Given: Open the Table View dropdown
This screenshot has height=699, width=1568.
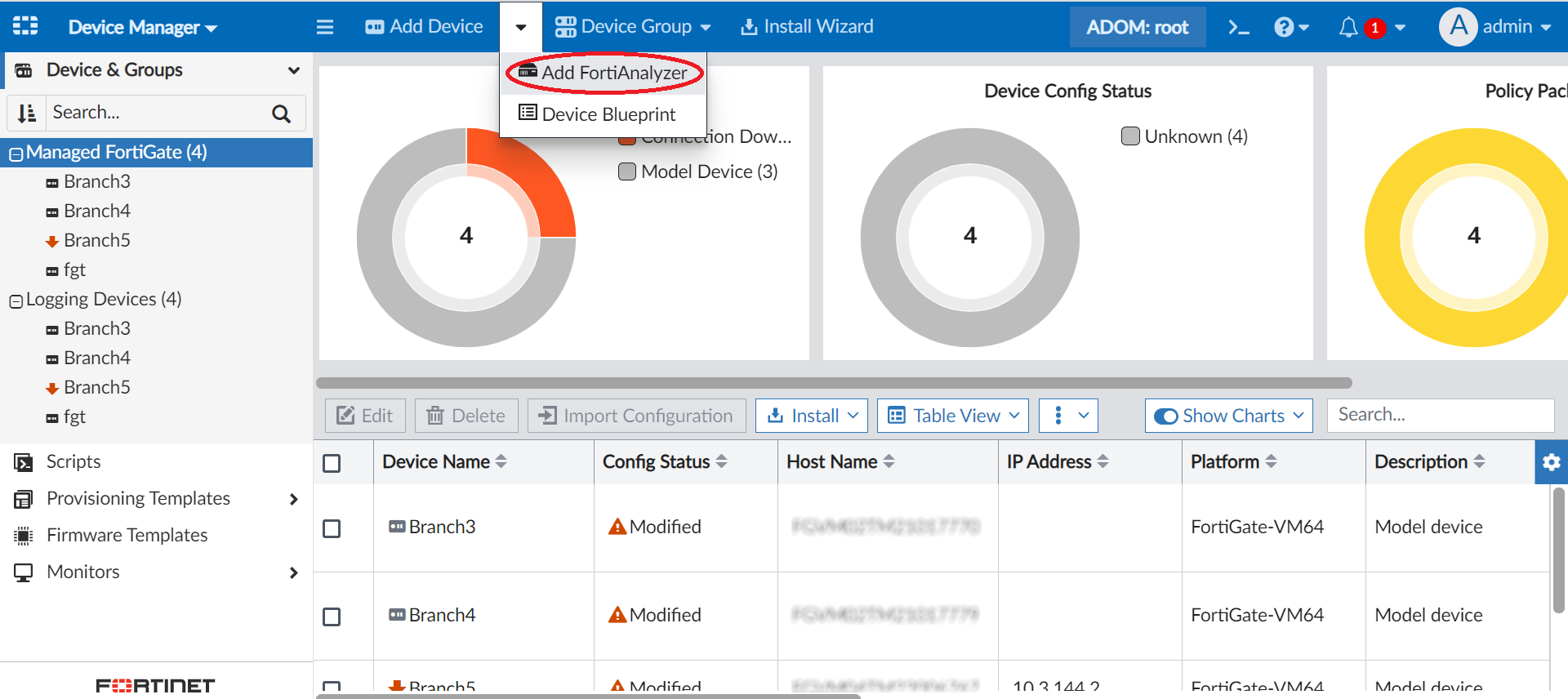Looking at the screenshot, I should coord(952,416).
